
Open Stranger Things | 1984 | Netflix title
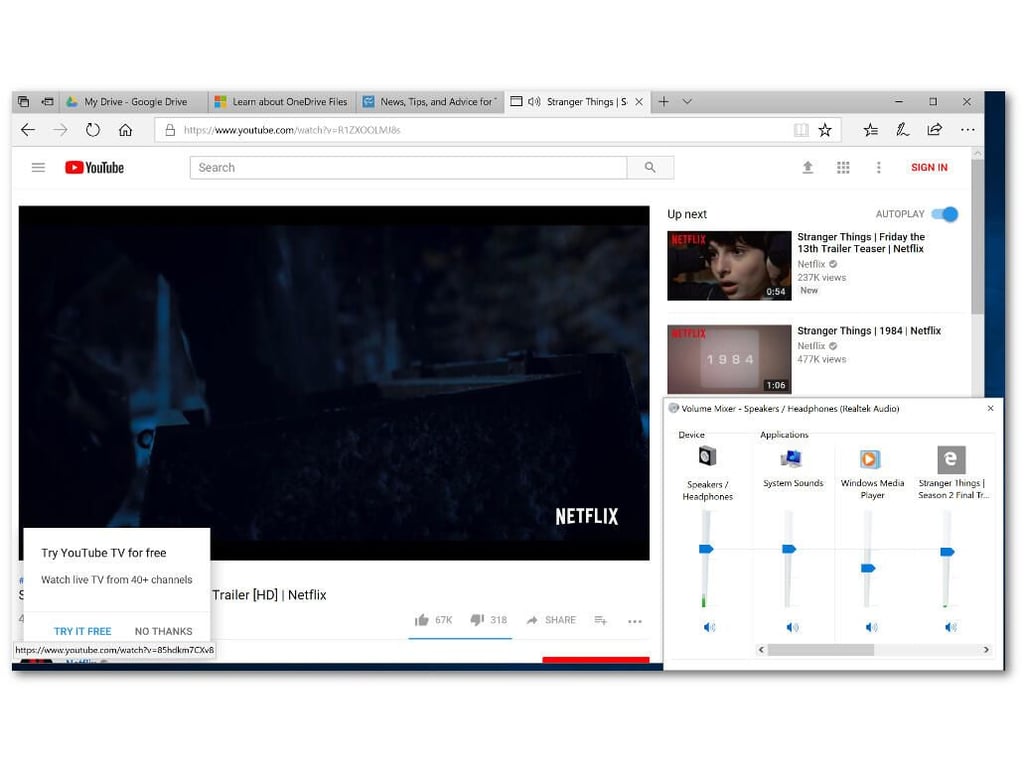869,331
